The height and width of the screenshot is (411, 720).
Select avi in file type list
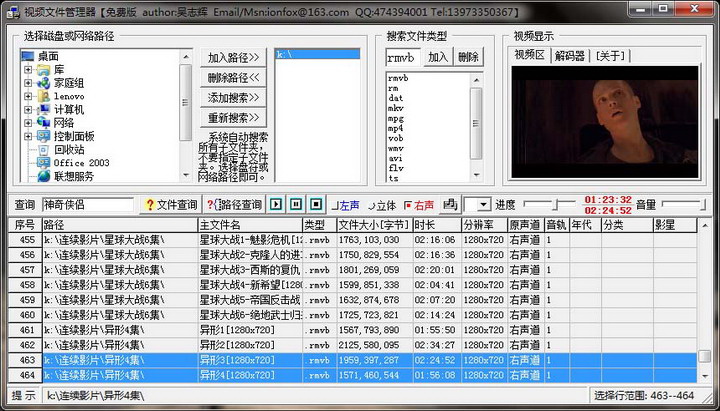click(x=395, y=158)
